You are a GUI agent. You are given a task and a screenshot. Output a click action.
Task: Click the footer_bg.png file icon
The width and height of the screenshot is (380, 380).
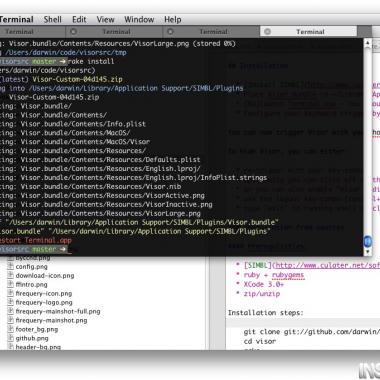pos(10,329)
